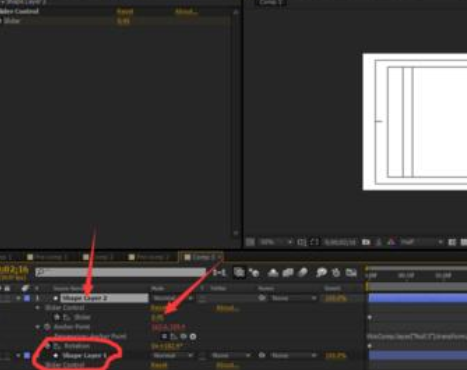Click Reset for Shape Layer 2 Slider Control

coord(158,308)
